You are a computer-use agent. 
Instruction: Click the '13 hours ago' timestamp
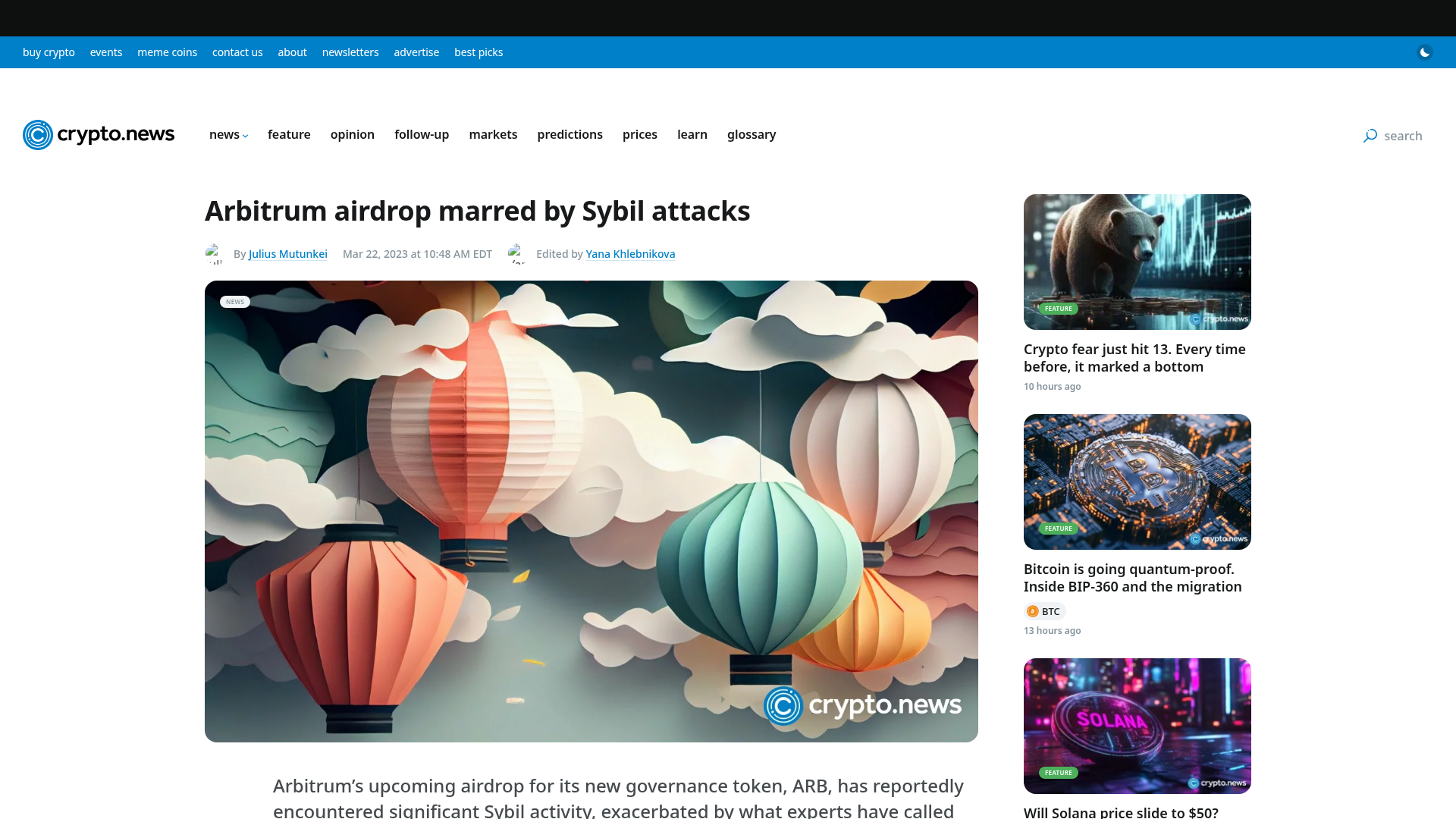tap(1052, 631)
